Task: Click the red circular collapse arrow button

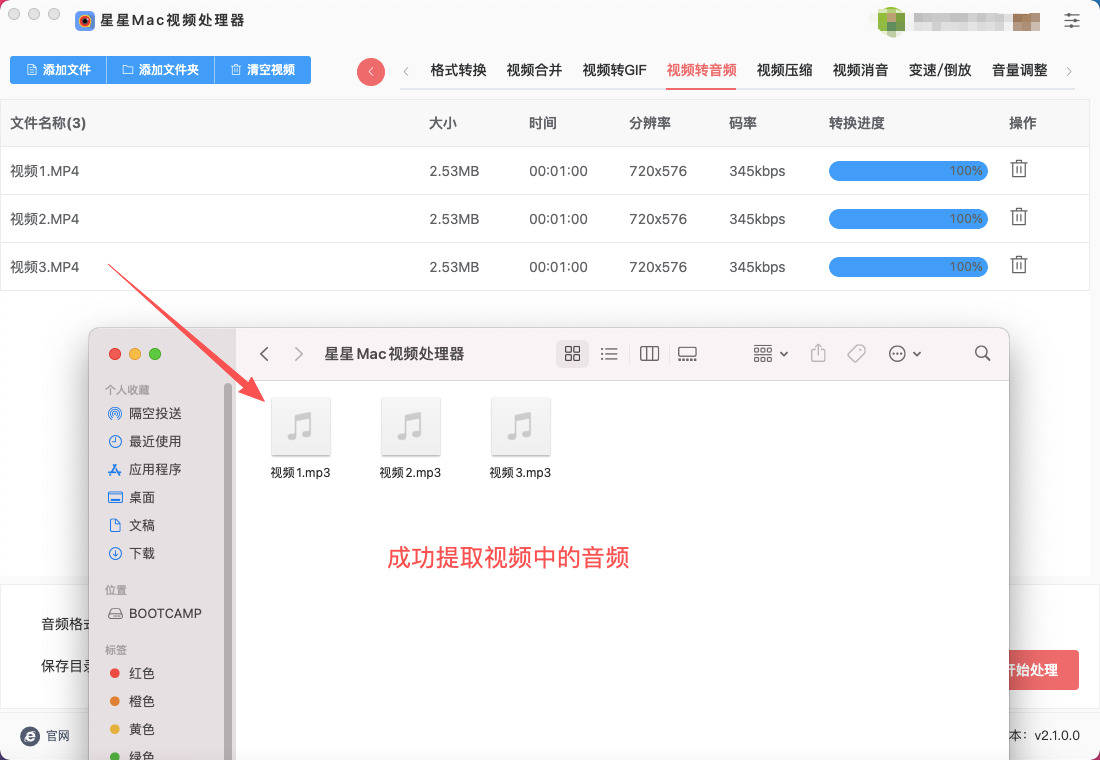Action: [x=371, y=71]
